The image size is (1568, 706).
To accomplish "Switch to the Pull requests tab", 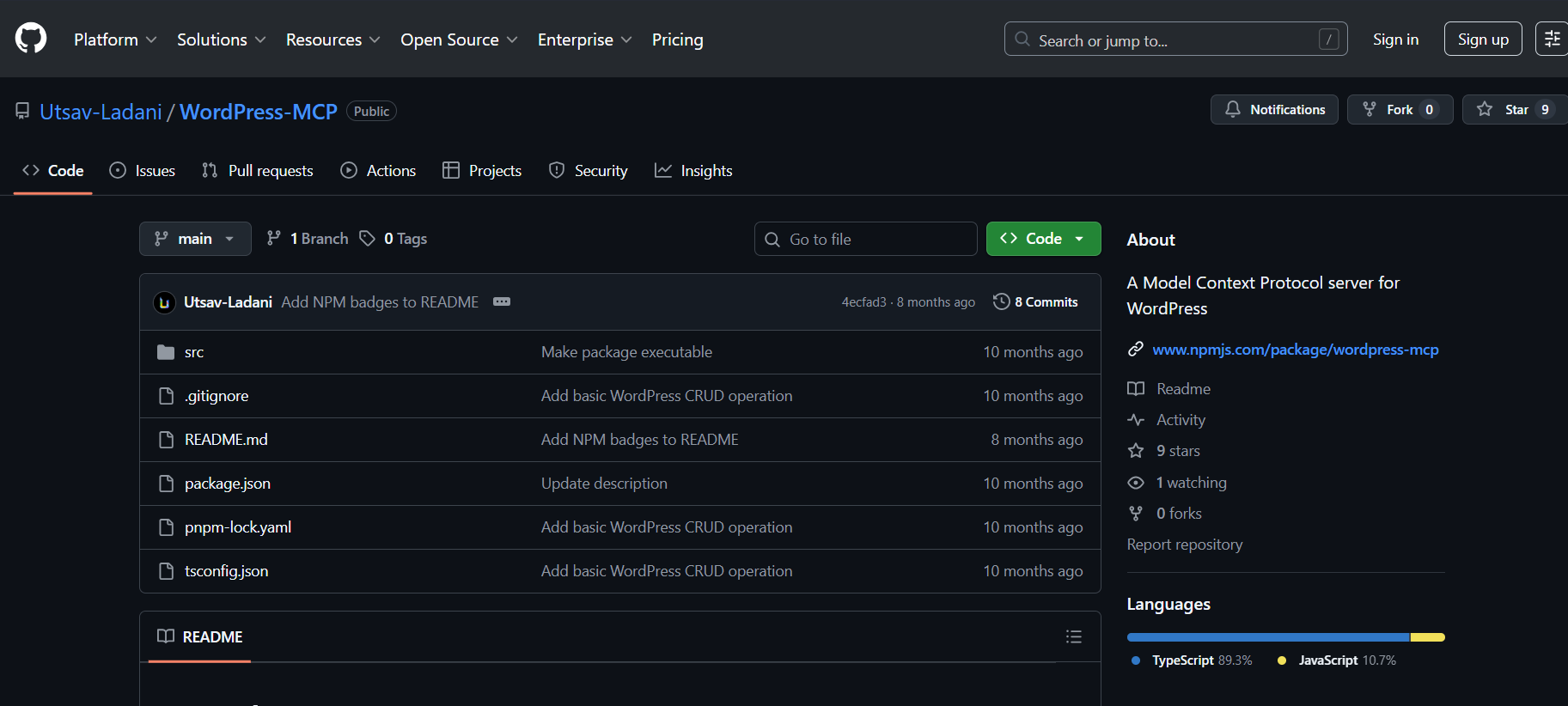I will click(258, 171).
